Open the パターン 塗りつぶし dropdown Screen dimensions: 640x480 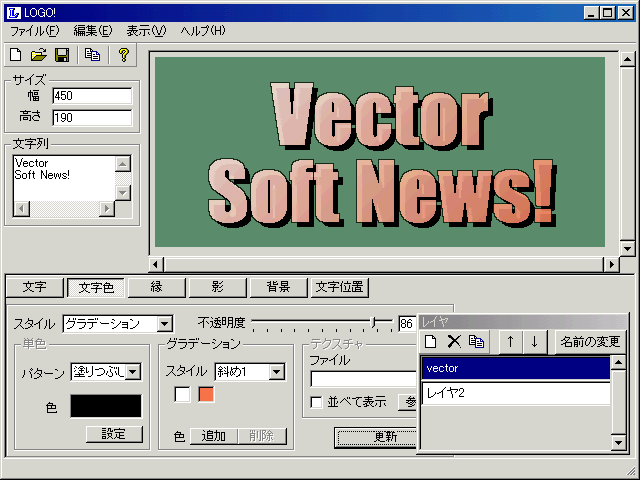tap(133, 372)
